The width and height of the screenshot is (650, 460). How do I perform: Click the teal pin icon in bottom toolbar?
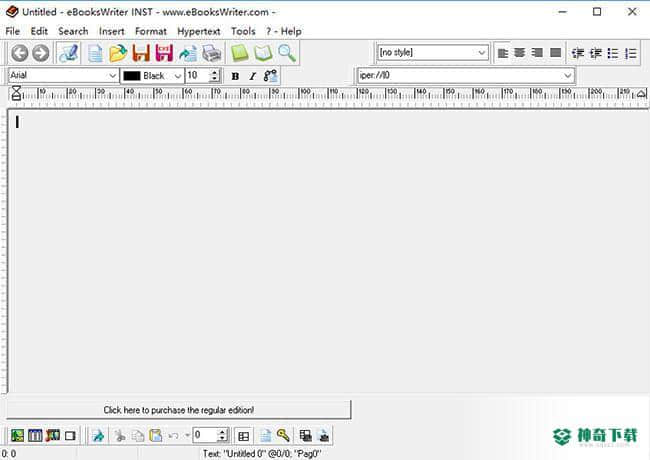[x=98, y=436]
